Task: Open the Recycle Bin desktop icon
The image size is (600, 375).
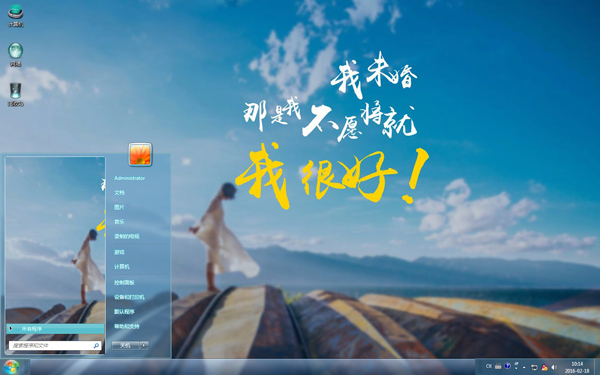Action: 15,94
